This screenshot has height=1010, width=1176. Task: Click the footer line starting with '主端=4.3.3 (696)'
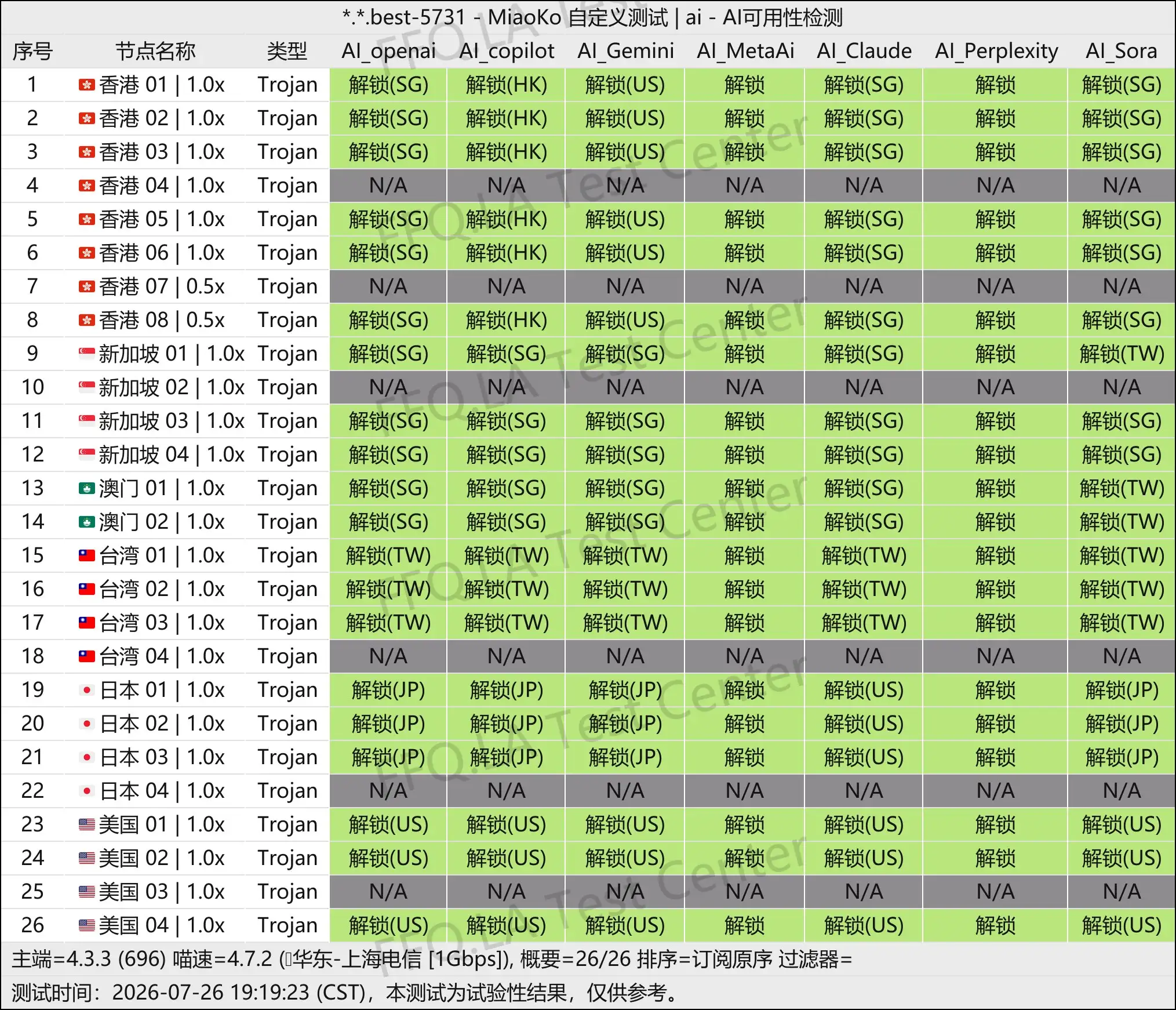pyautogui.click(x=432, y=960)
